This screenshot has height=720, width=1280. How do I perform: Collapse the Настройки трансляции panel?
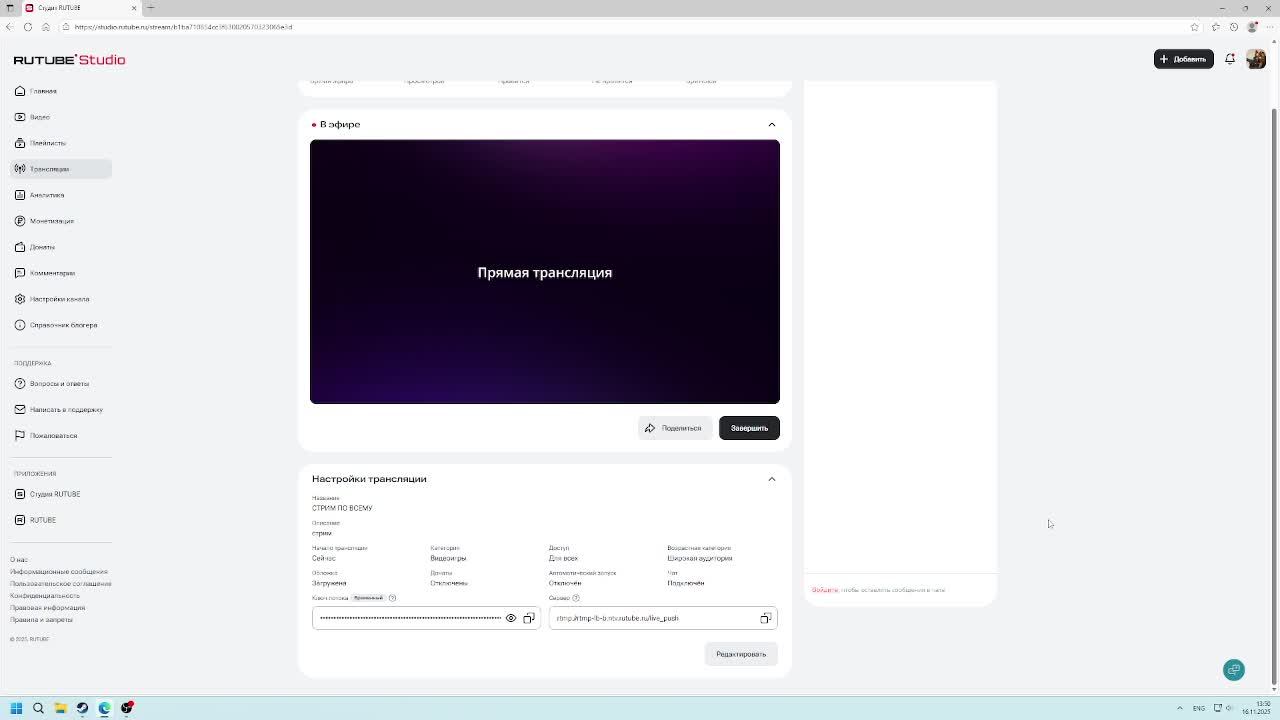pos(772,479)
